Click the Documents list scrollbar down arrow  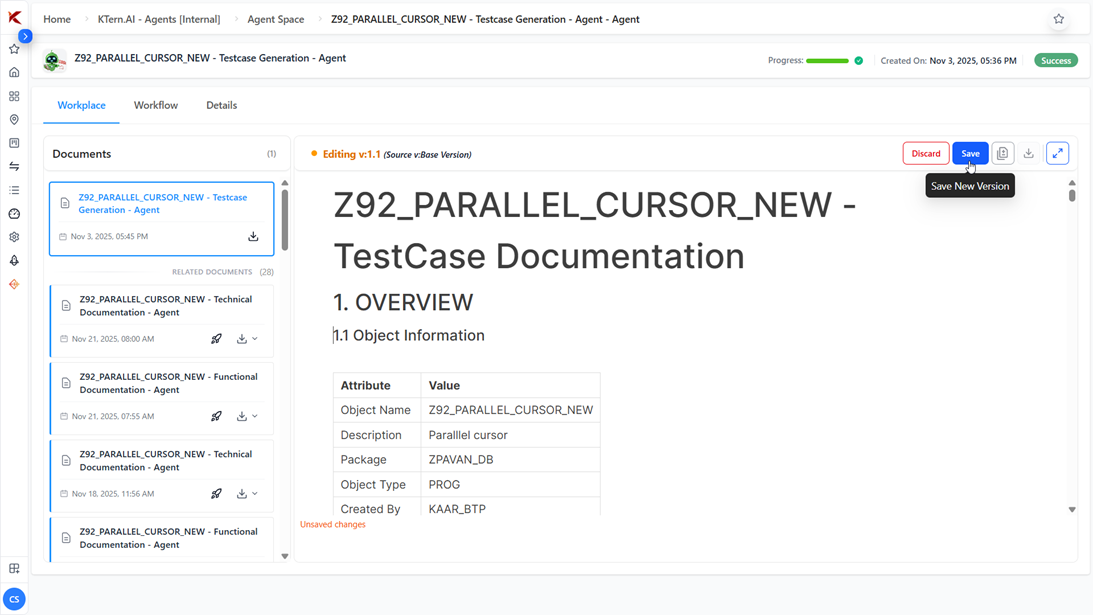285,556
